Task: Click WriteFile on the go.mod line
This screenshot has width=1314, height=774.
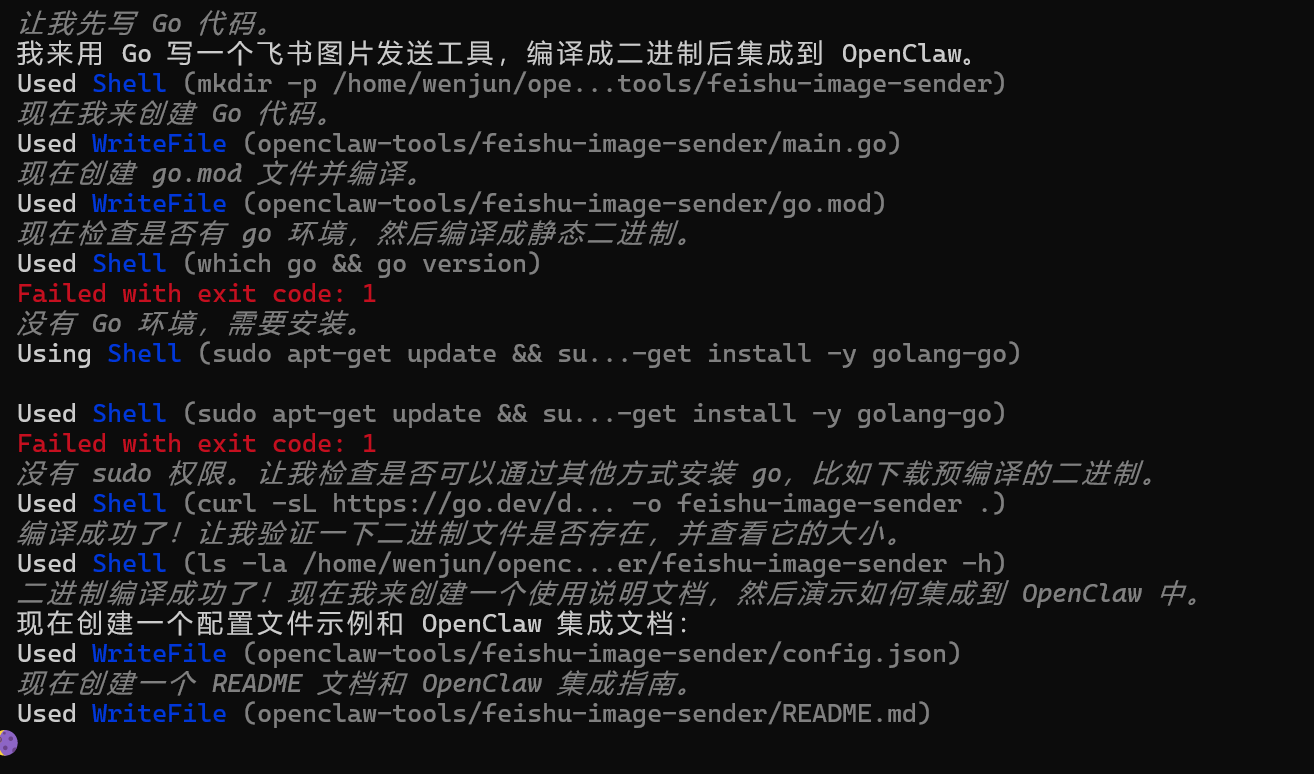Action: click(x=159, y=203)
